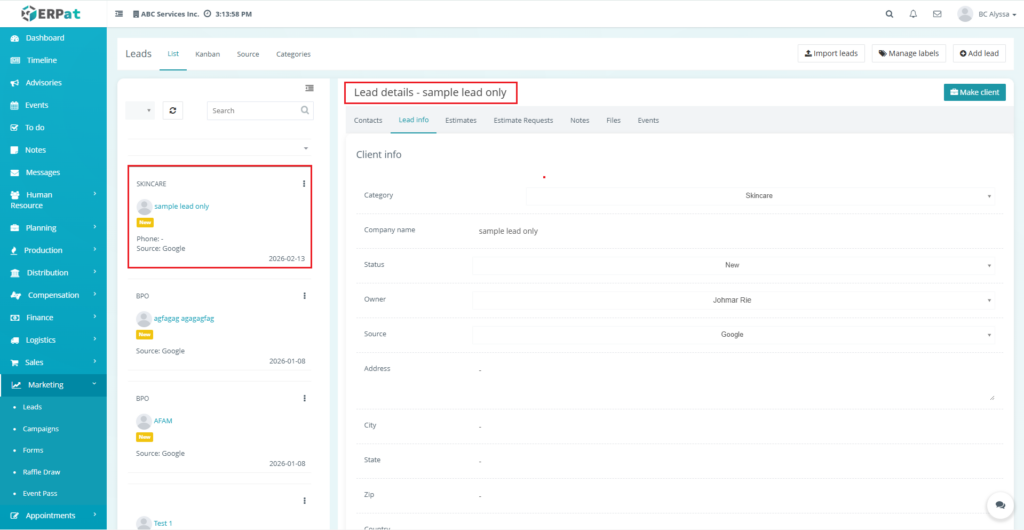Expand the Human Resource sidebar menu
Screen dimensions: 1024x530
53,200
